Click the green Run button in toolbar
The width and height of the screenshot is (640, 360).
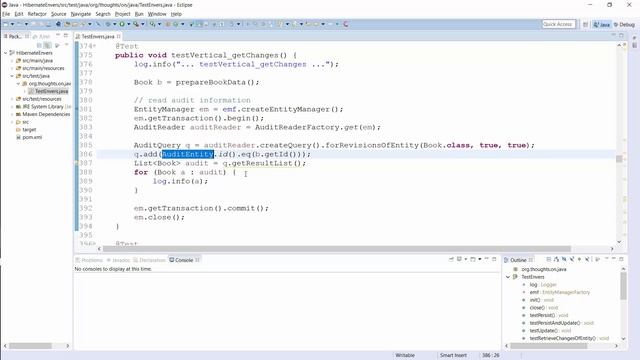coord(122,24)
